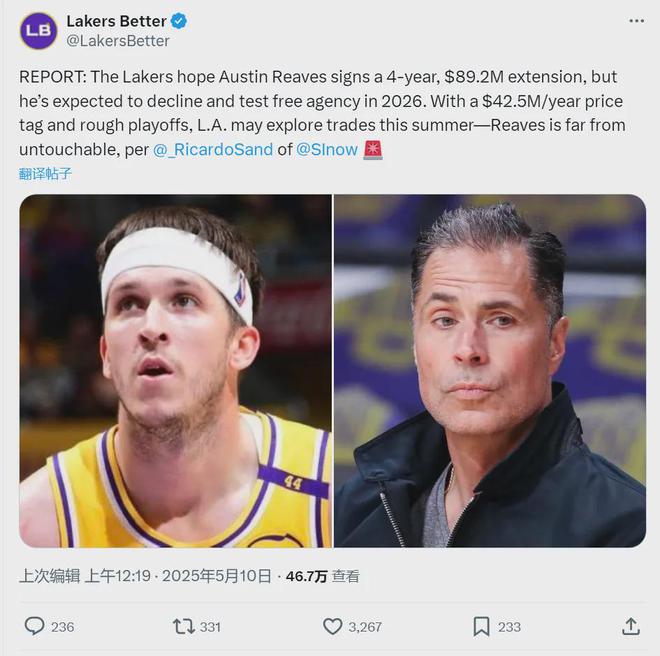Click the repost arrows icon
The height and width of the screenshot is (656, 660).
pyautogui.click(x=183, y=626)
